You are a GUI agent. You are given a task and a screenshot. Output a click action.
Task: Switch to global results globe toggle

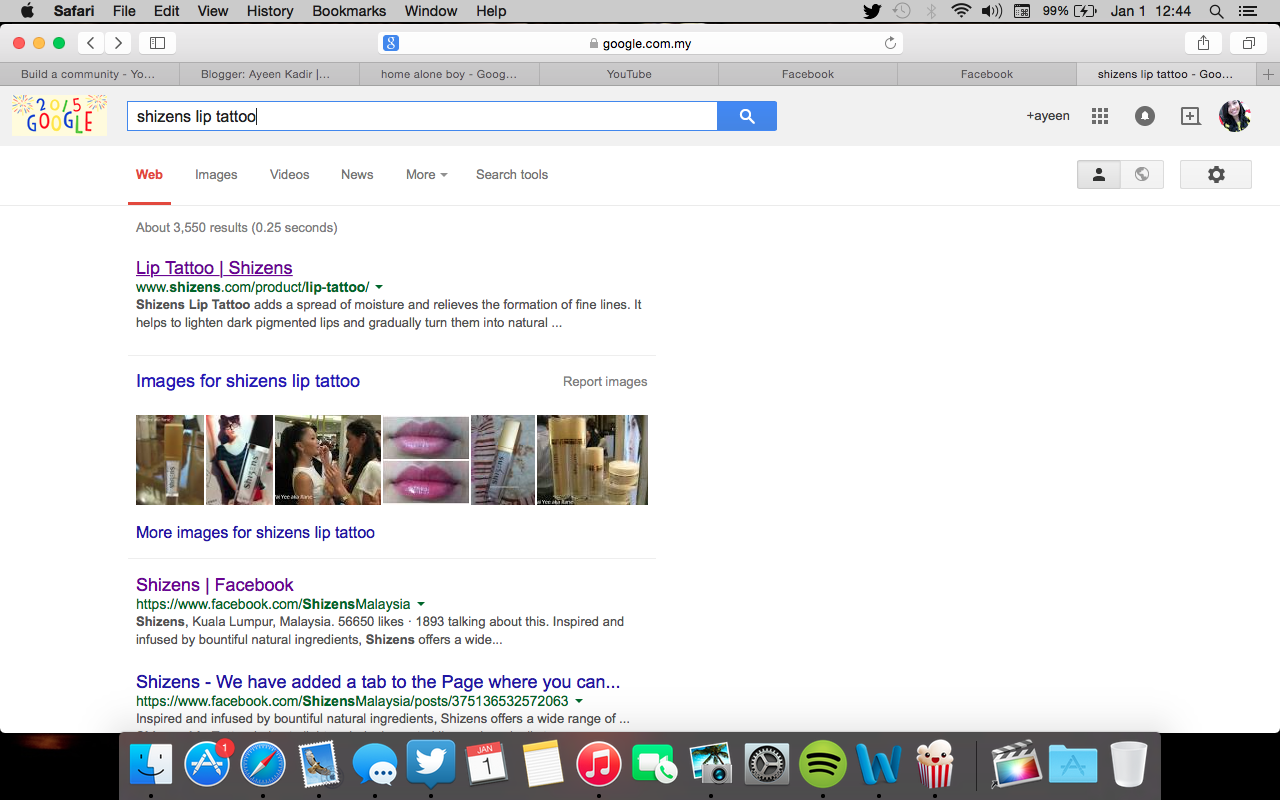click(1142, 174)
